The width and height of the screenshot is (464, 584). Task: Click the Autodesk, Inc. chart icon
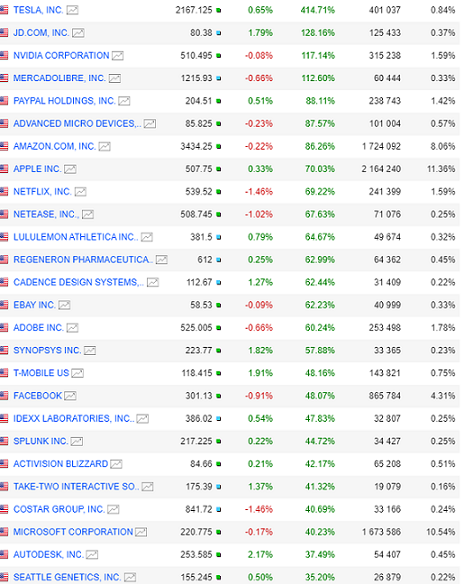92,555
